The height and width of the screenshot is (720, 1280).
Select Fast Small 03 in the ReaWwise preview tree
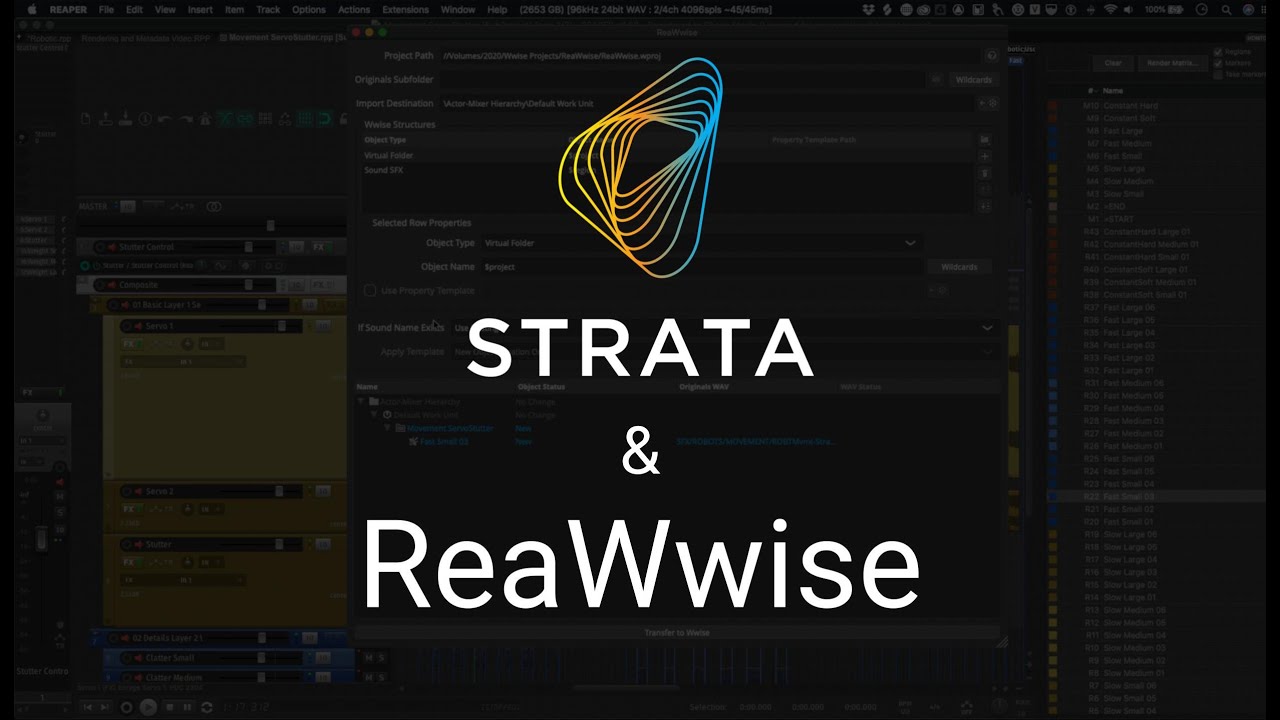(x=444, y=441)
